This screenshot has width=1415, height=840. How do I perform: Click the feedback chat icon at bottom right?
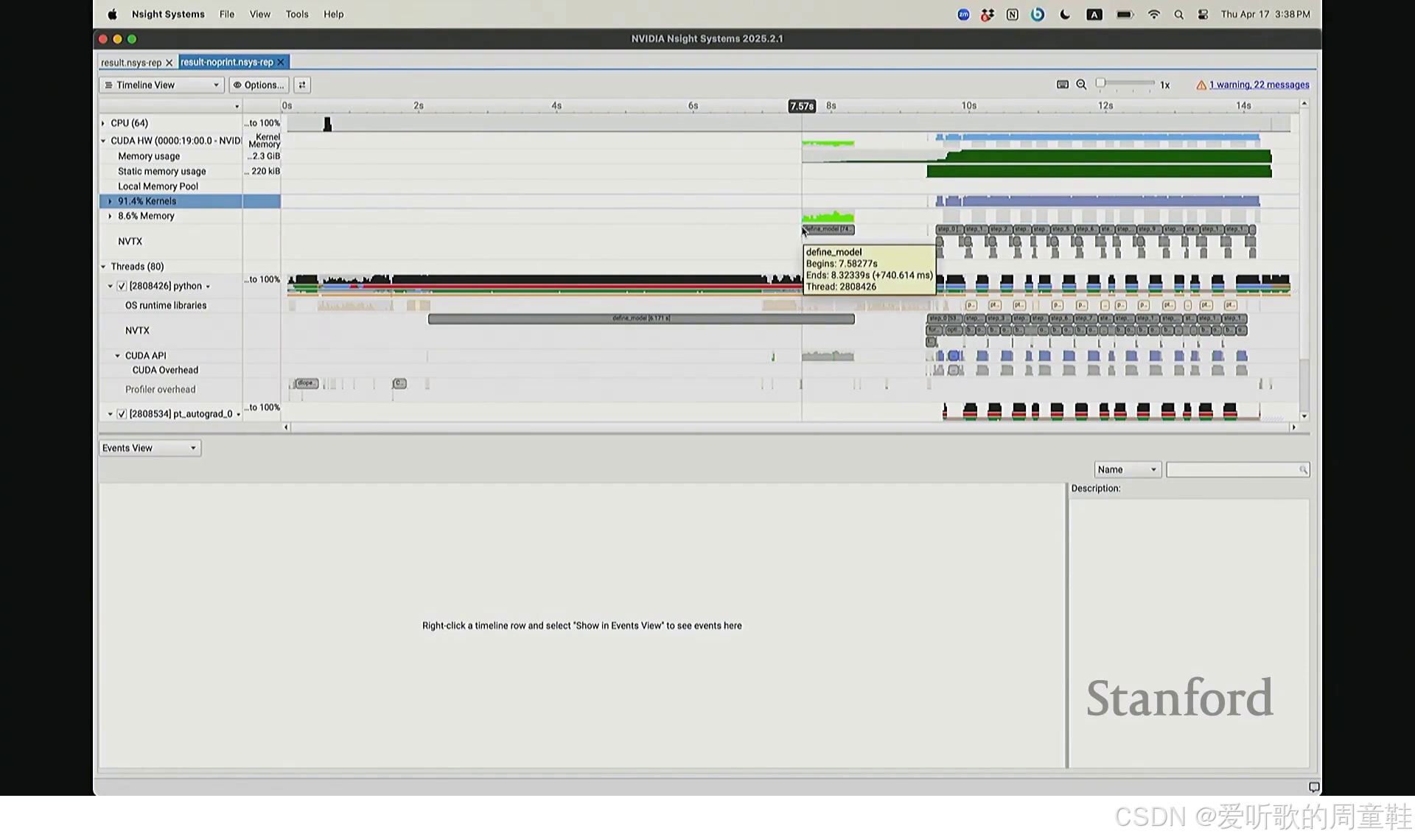(1313, 787)
